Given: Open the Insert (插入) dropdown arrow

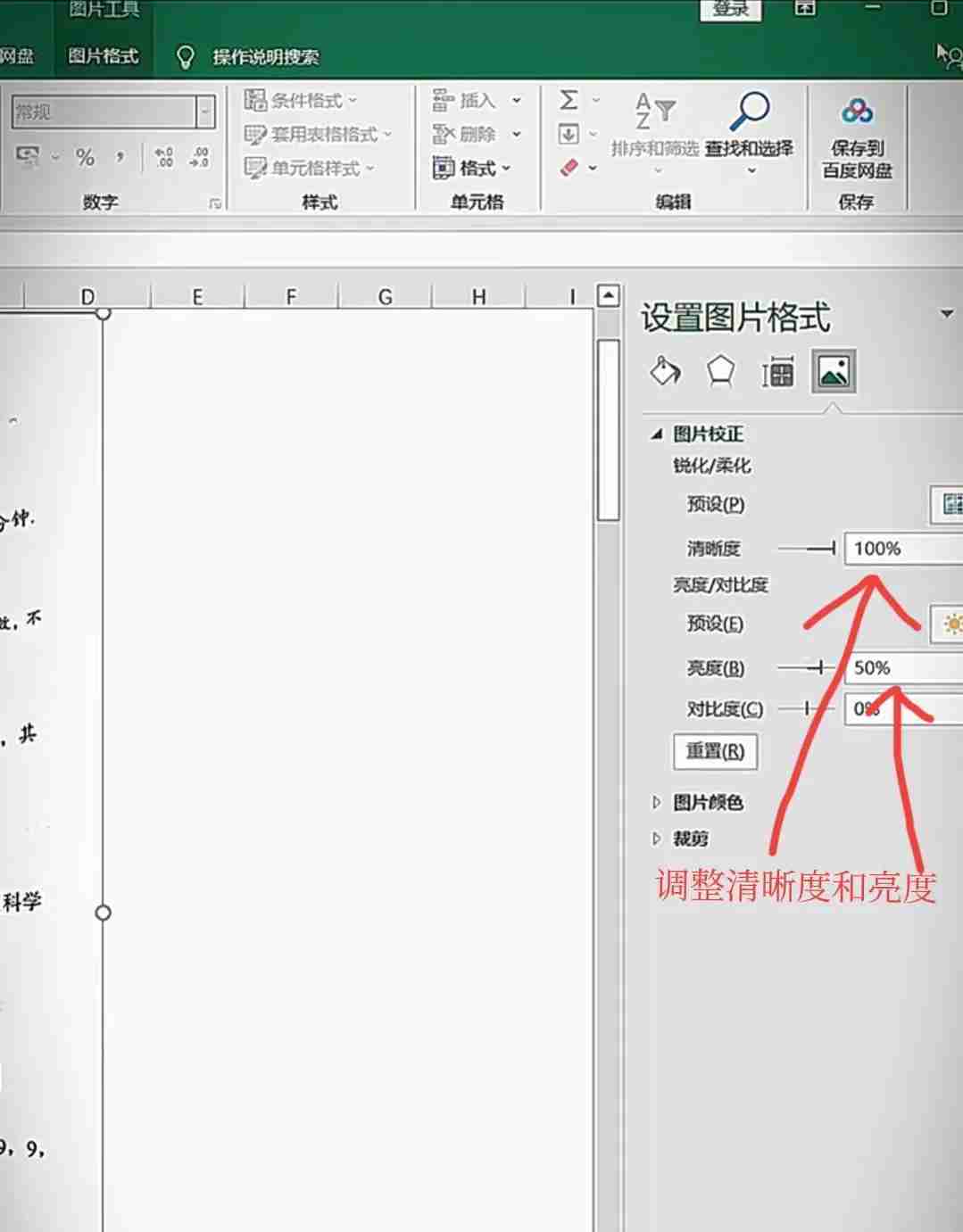Looking at the screenshot, I should point(516,101).
